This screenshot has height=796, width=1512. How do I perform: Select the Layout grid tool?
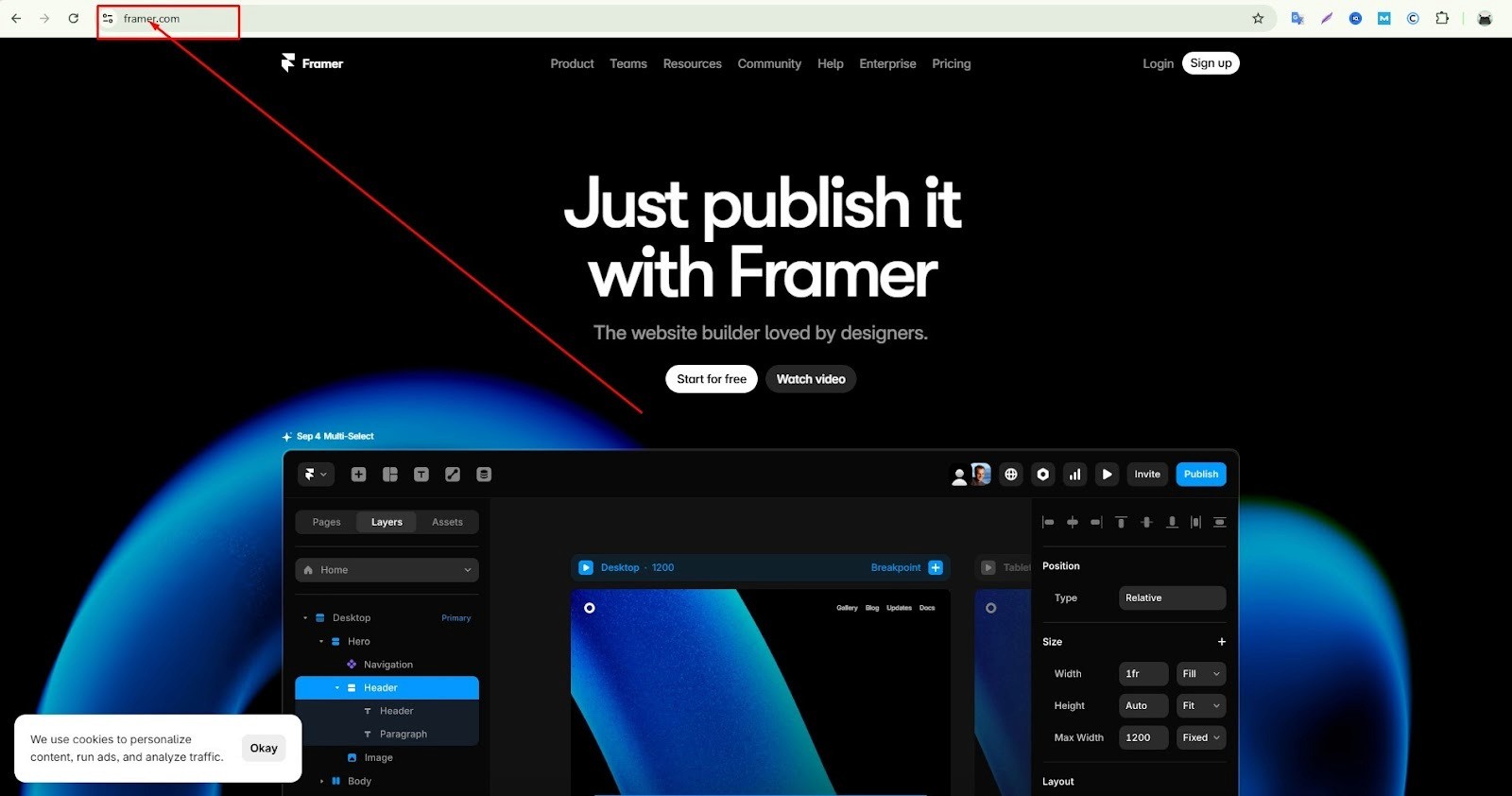click(390, 475)
